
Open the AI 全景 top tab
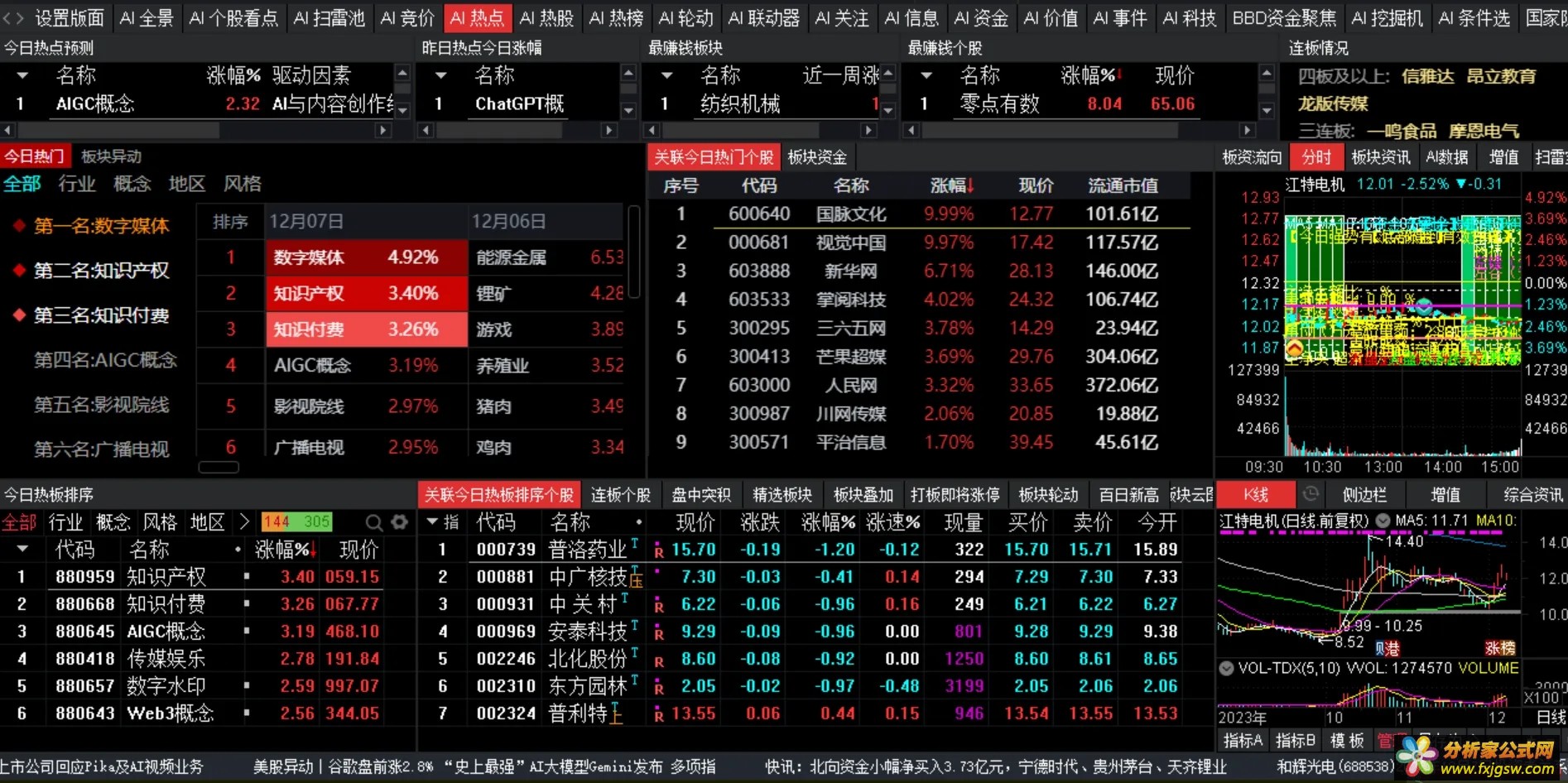point(147,17)
